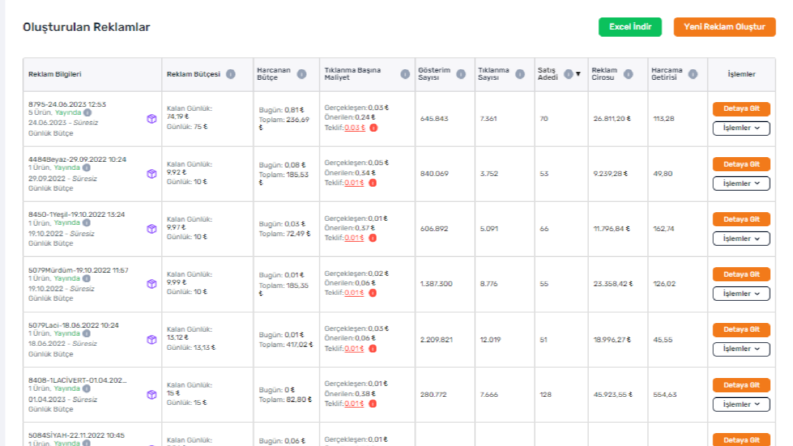Viewport: 793px width, 446px height.
Task: Click purple product cube for 8450-1Yeşil ad
Action: coord(152,229)
